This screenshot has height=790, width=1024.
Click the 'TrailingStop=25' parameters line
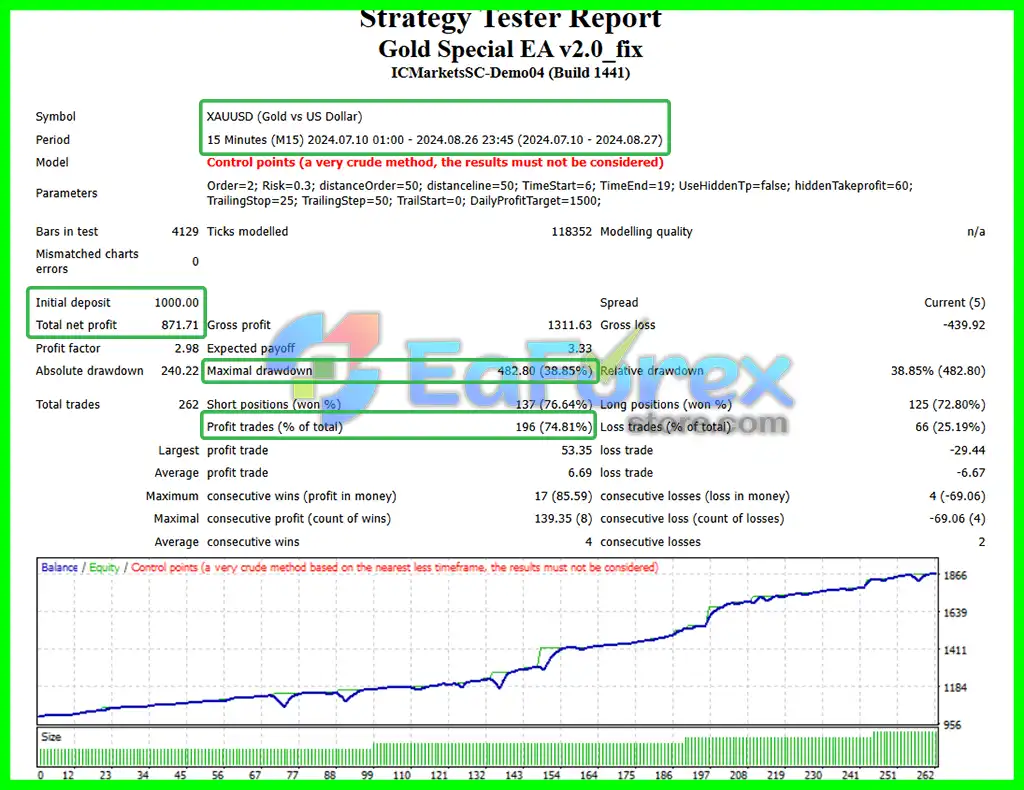(x=404, y=201)
